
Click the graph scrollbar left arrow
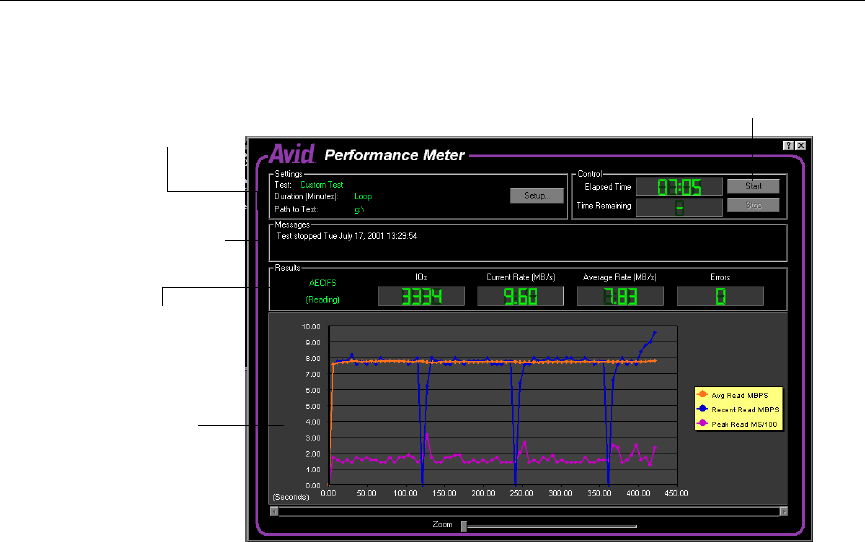pos(274,512)
